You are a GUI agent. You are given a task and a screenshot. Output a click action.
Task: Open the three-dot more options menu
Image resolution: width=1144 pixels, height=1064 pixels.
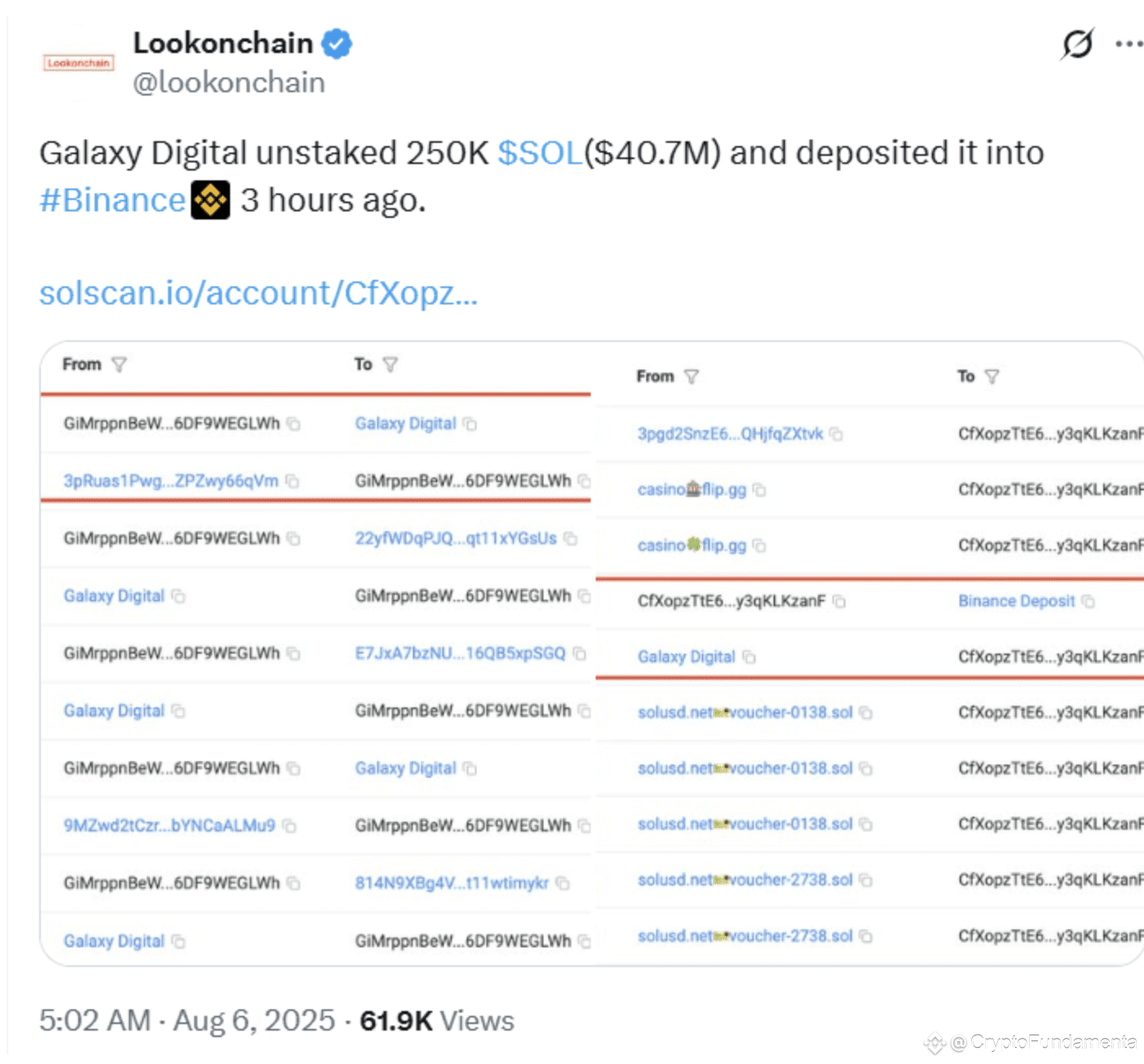[x=1128, y=44]
